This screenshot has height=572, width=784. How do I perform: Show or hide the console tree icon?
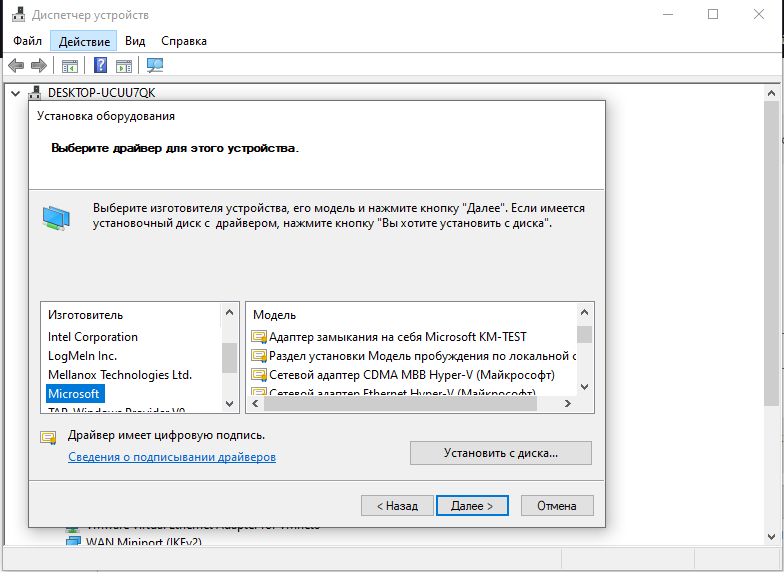[x=70, y=66]
